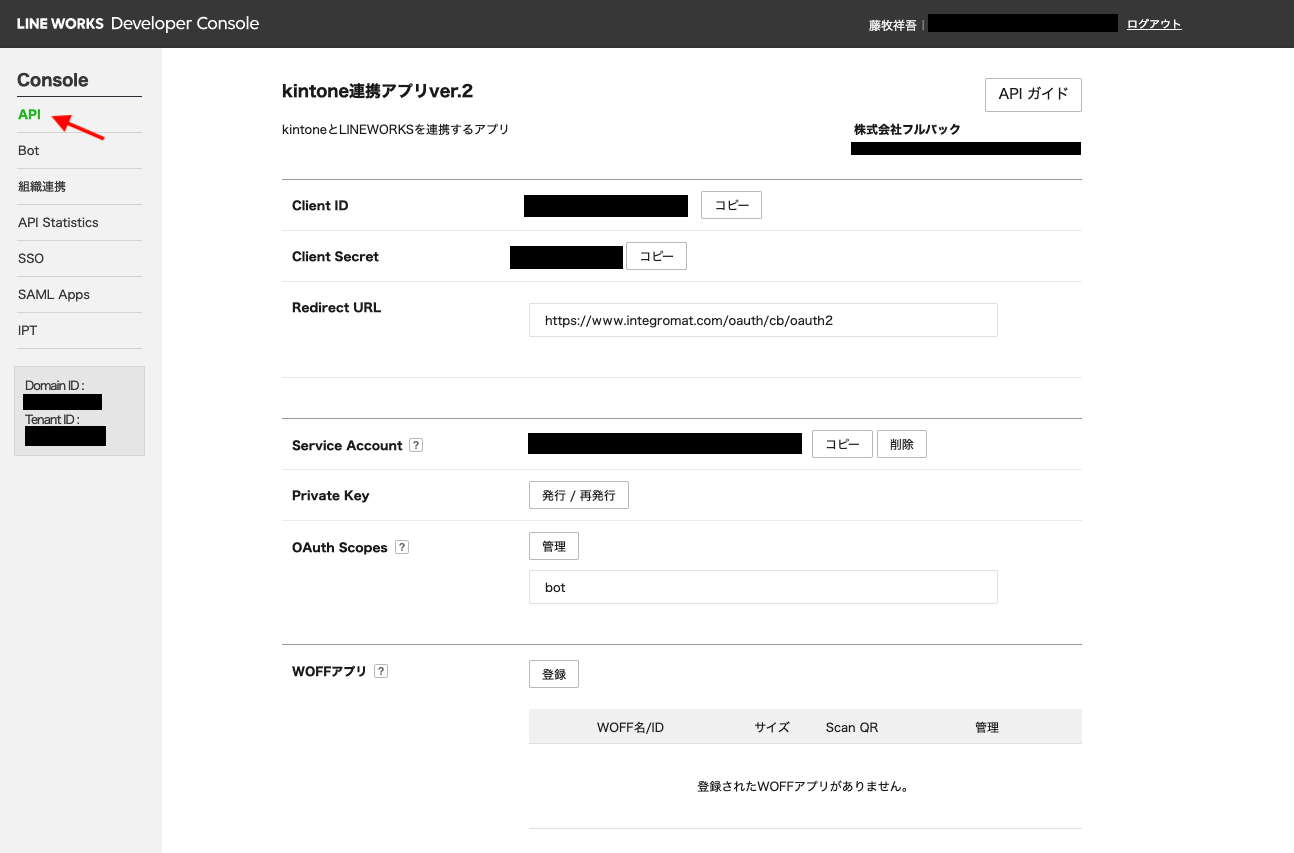Click the ログアウト link

(1154, 25)
